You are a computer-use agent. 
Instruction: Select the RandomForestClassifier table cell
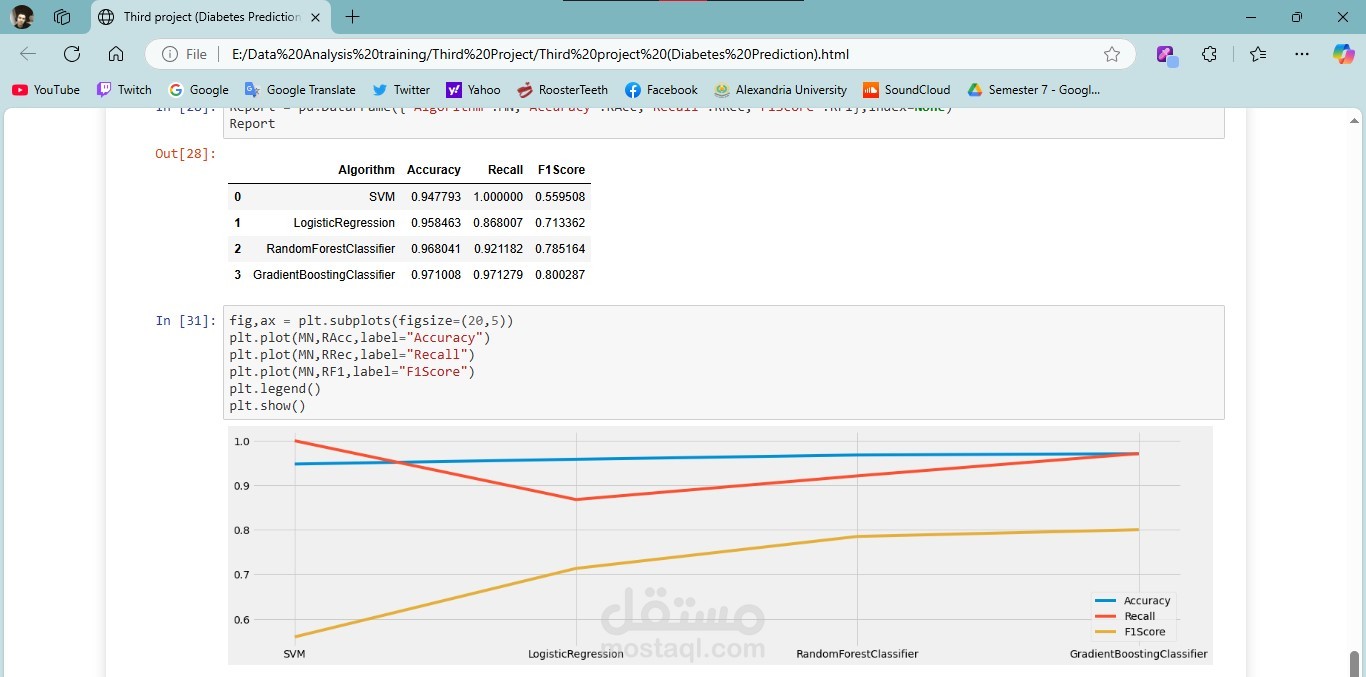[330, 249]
